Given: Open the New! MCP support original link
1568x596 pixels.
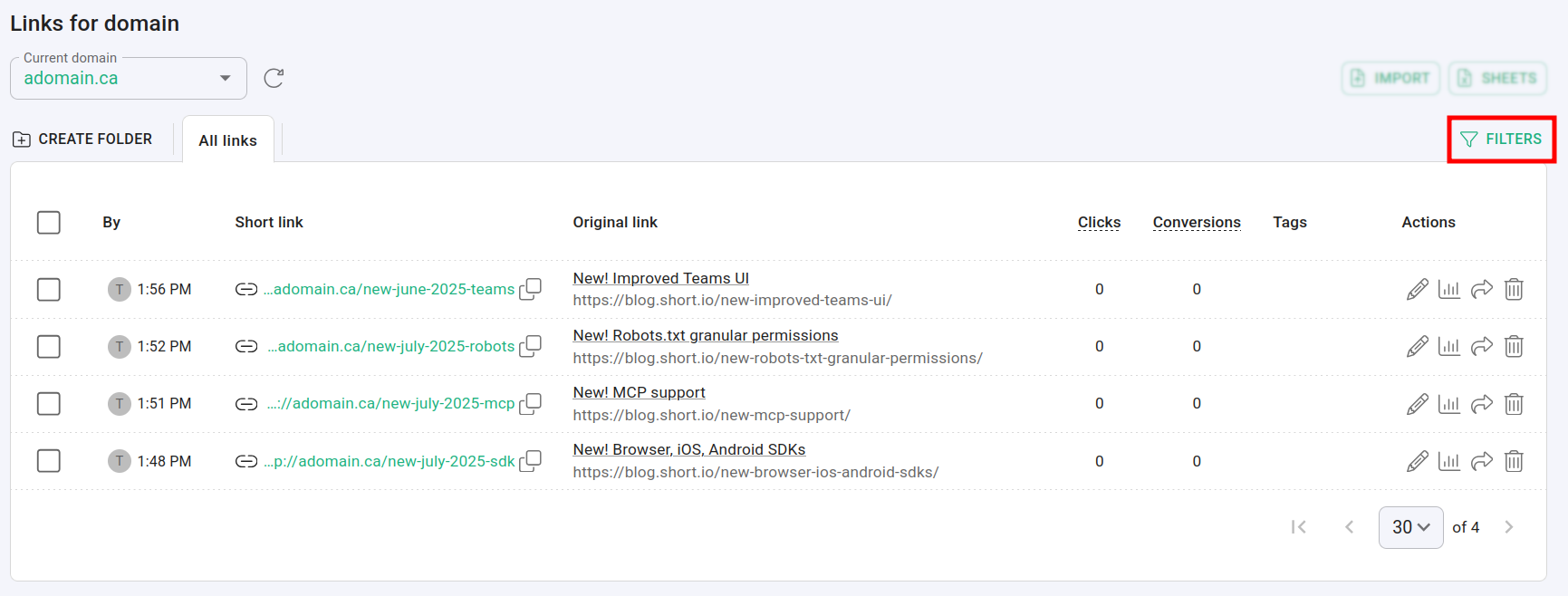Looking at the screenshot, I should click(639, 392).
